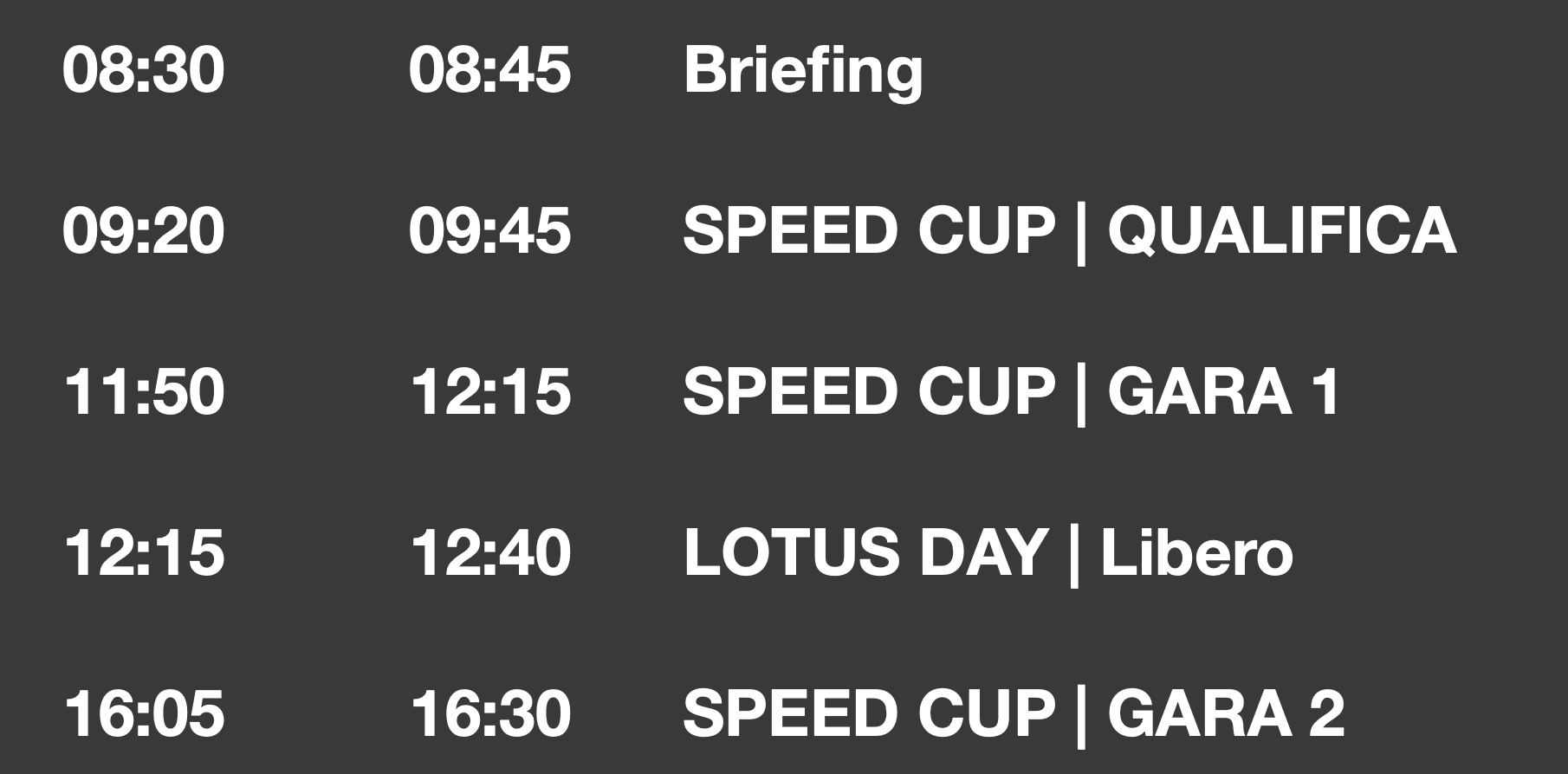The height and width of the screenshot is (774, 1568).
Task: Click the separator bar before Libero
Action: 1074,555
